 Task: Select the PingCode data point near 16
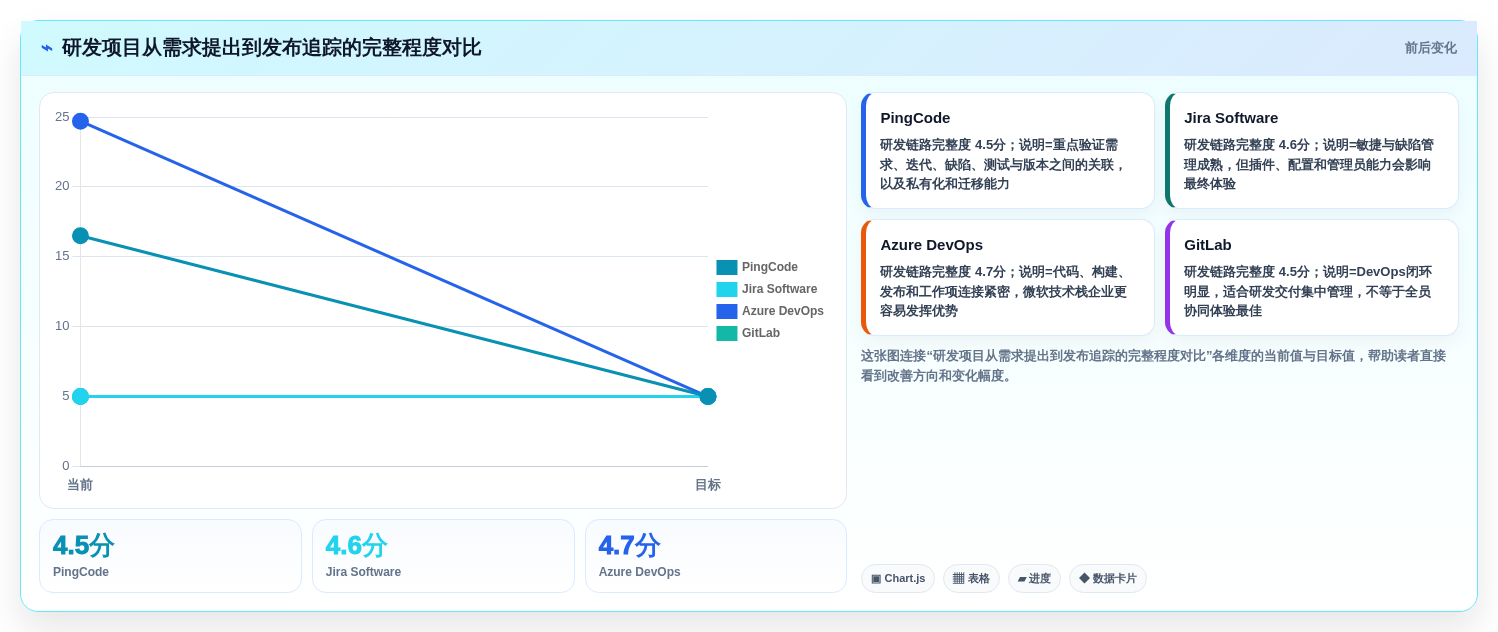tap(80, 236)
